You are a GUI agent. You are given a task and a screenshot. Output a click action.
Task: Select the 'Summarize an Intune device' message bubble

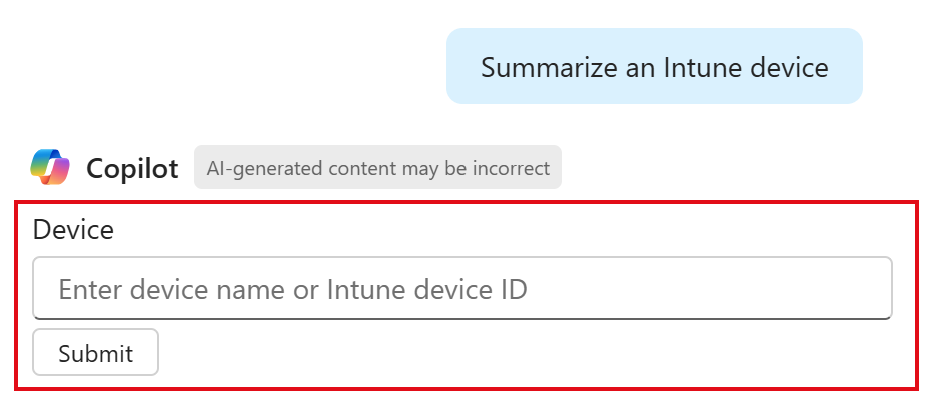tap(654, 66)
